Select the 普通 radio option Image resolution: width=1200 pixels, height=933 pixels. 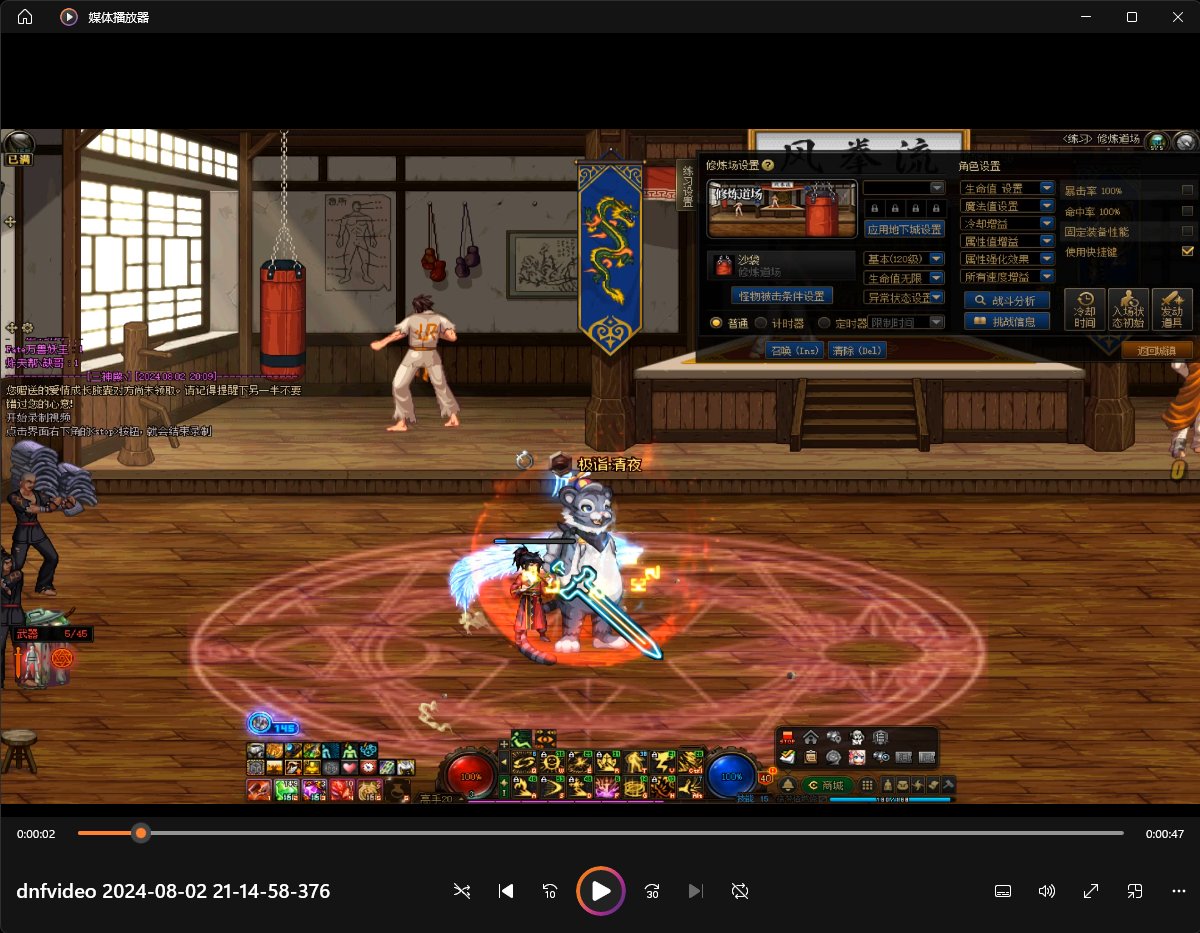(x=716, y=323)
